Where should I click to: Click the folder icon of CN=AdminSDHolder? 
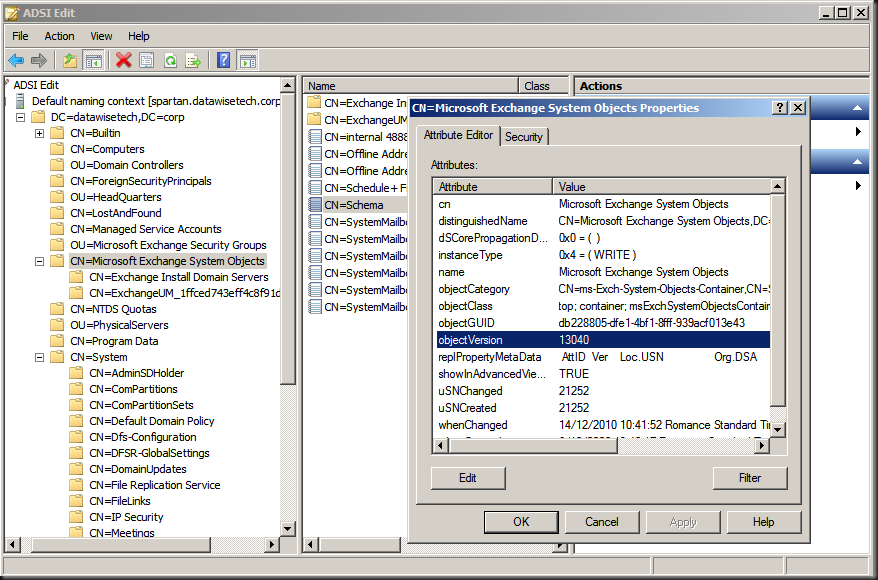click(x=76, y=373)
